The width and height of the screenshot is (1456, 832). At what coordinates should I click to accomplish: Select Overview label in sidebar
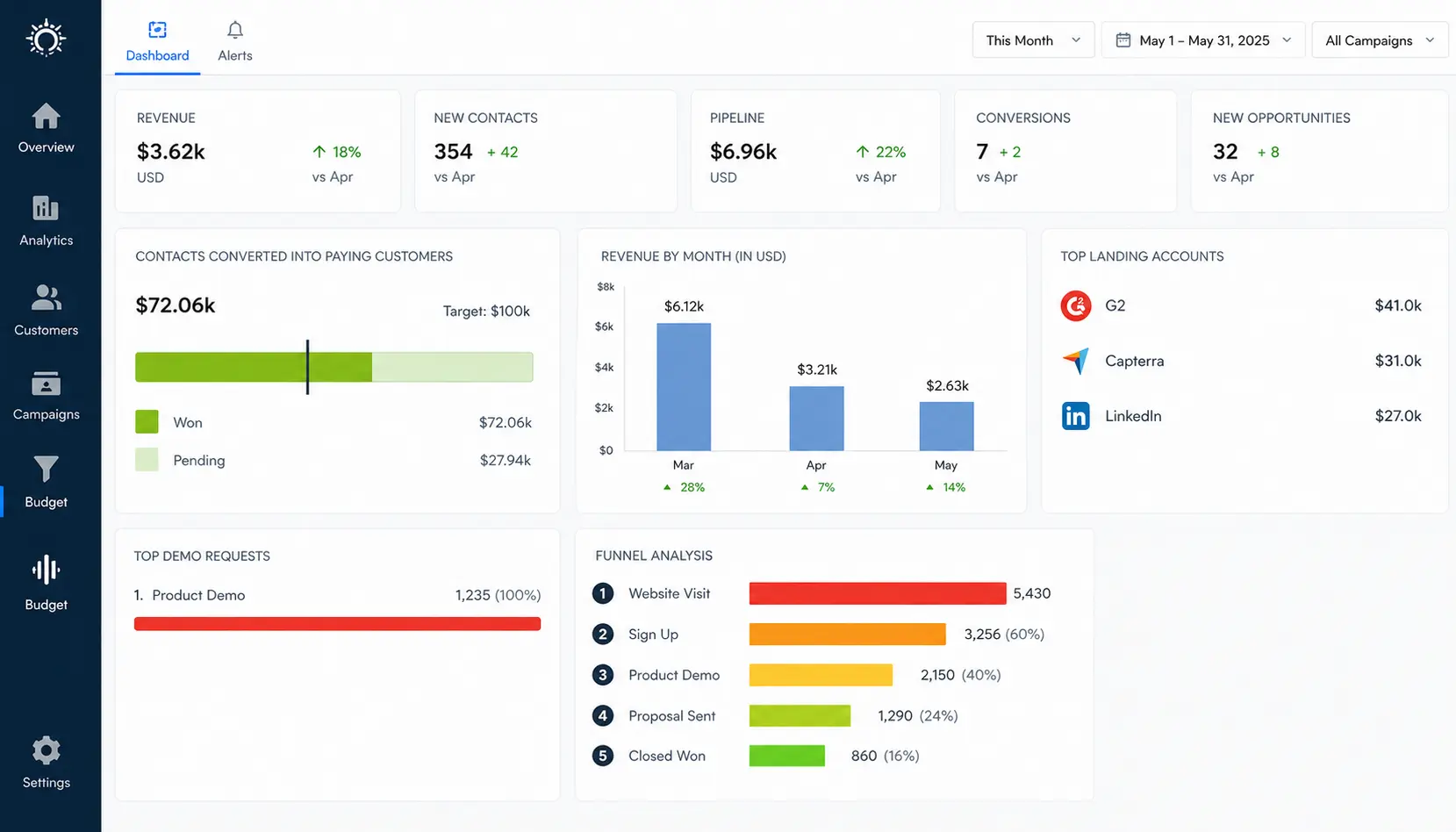click(x=46, y=147)
